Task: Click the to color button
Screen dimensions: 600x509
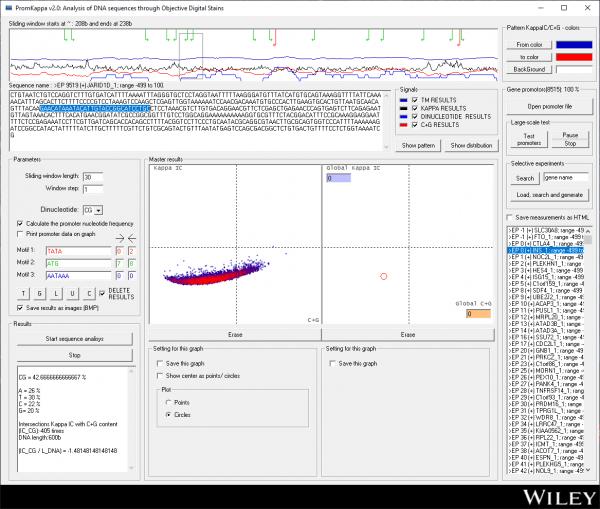Action: click(529, 57)
